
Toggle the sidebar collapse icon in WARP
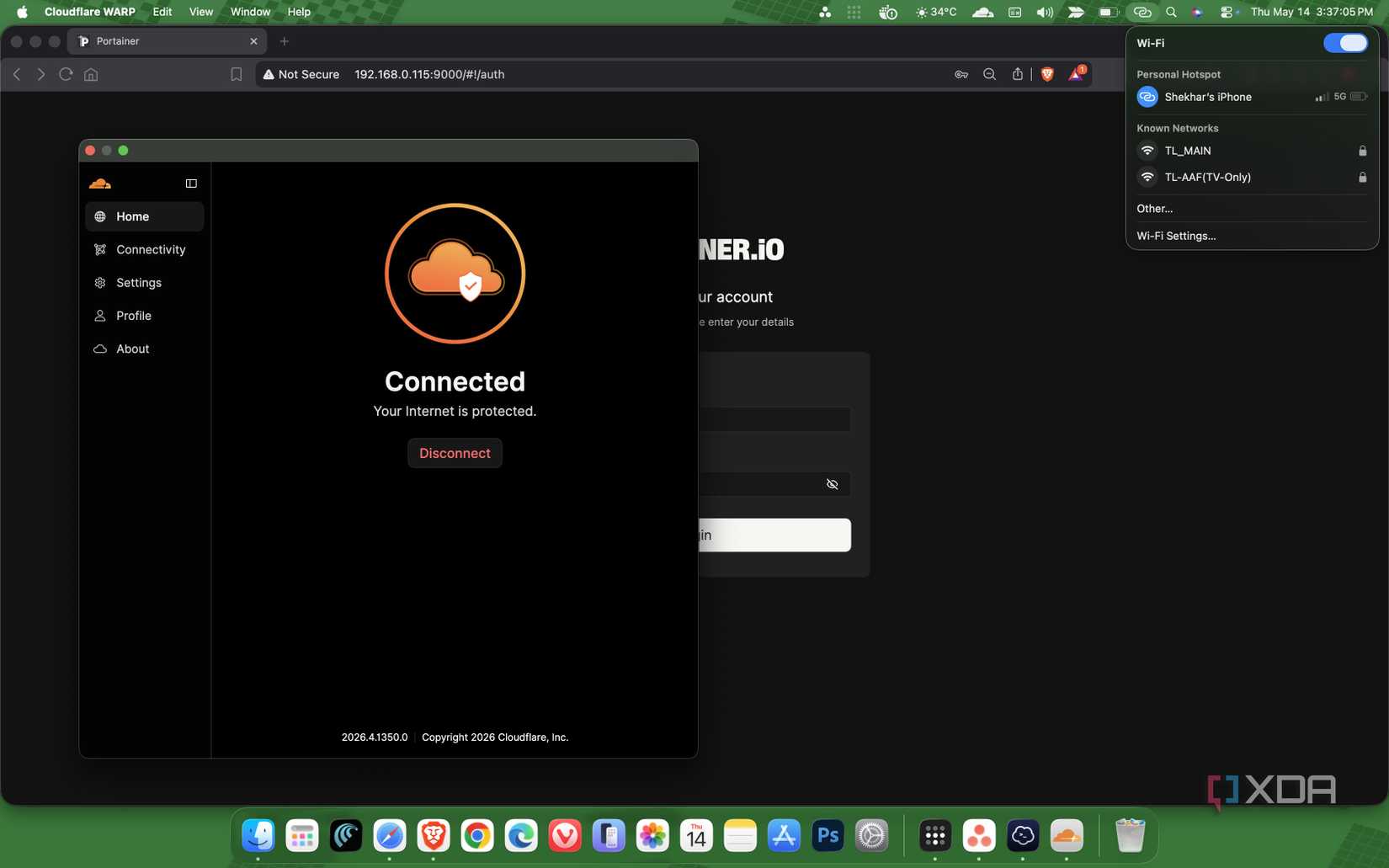[191, 184]
